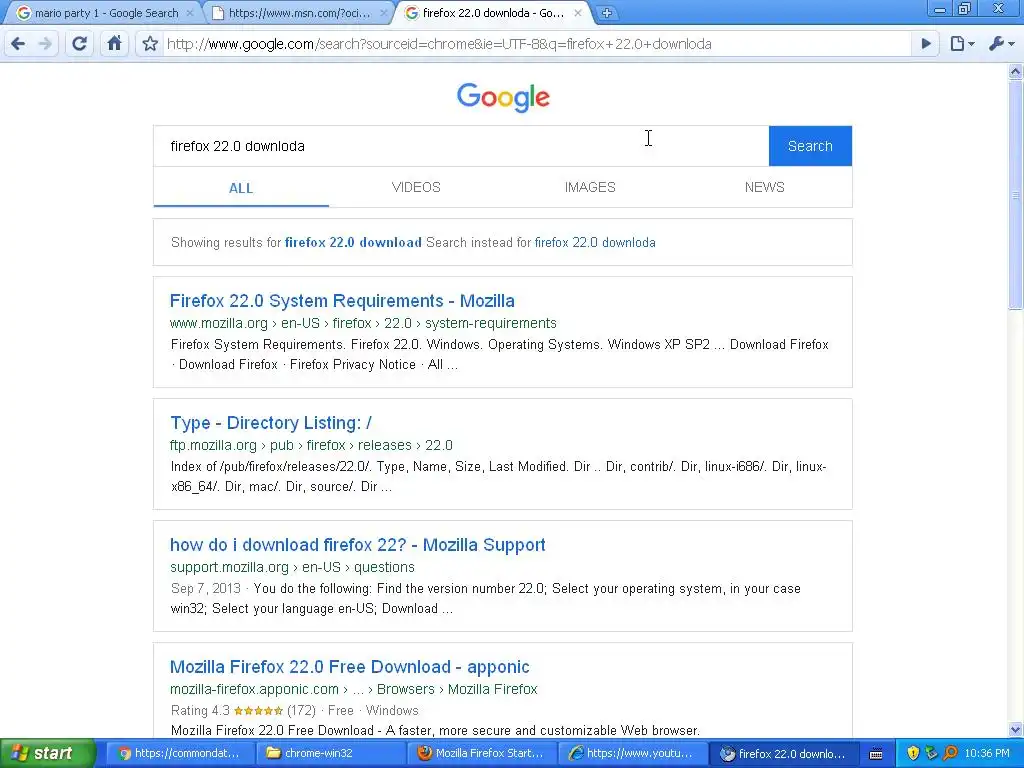Reload the current page
The width and height of the screenshot is (1024, 768).
[x=80, y=44]
